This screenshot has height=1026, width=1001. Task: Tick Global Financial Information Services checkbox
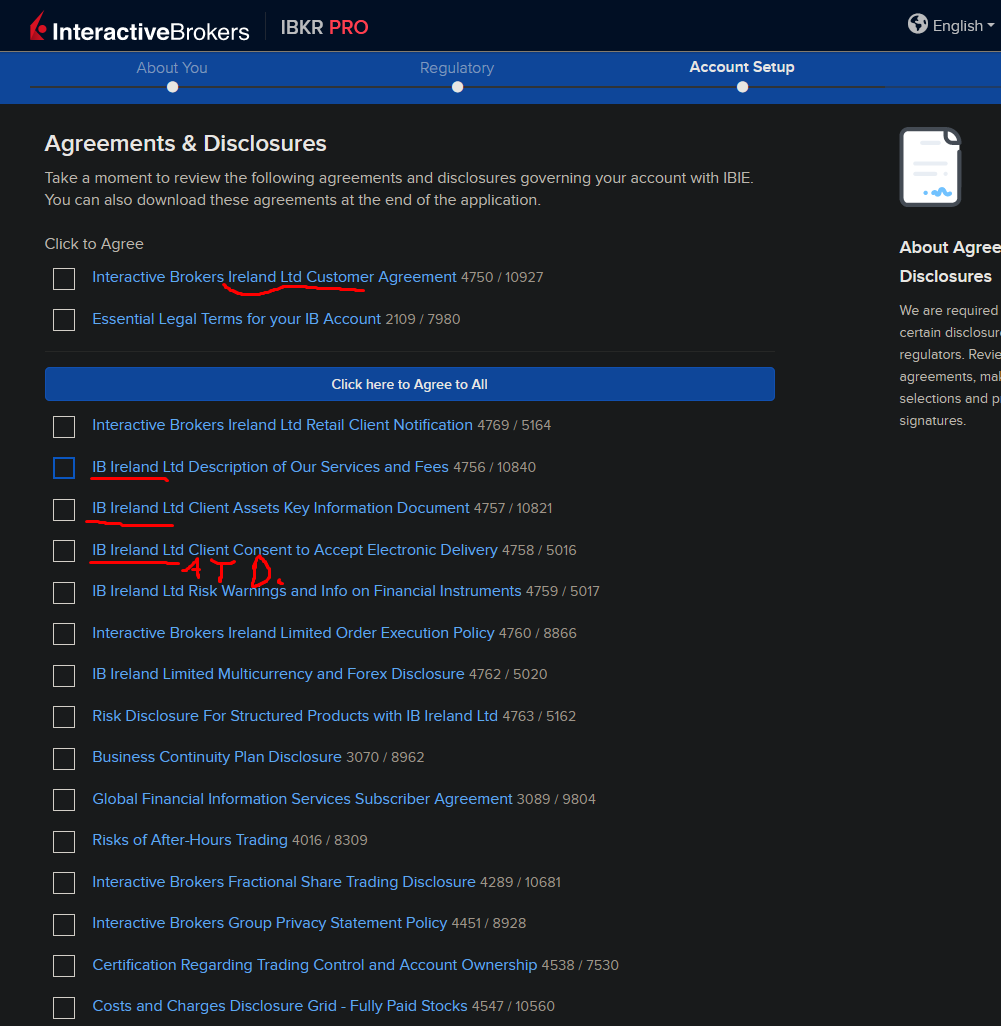pyautogui.click(x=64, y=800)
